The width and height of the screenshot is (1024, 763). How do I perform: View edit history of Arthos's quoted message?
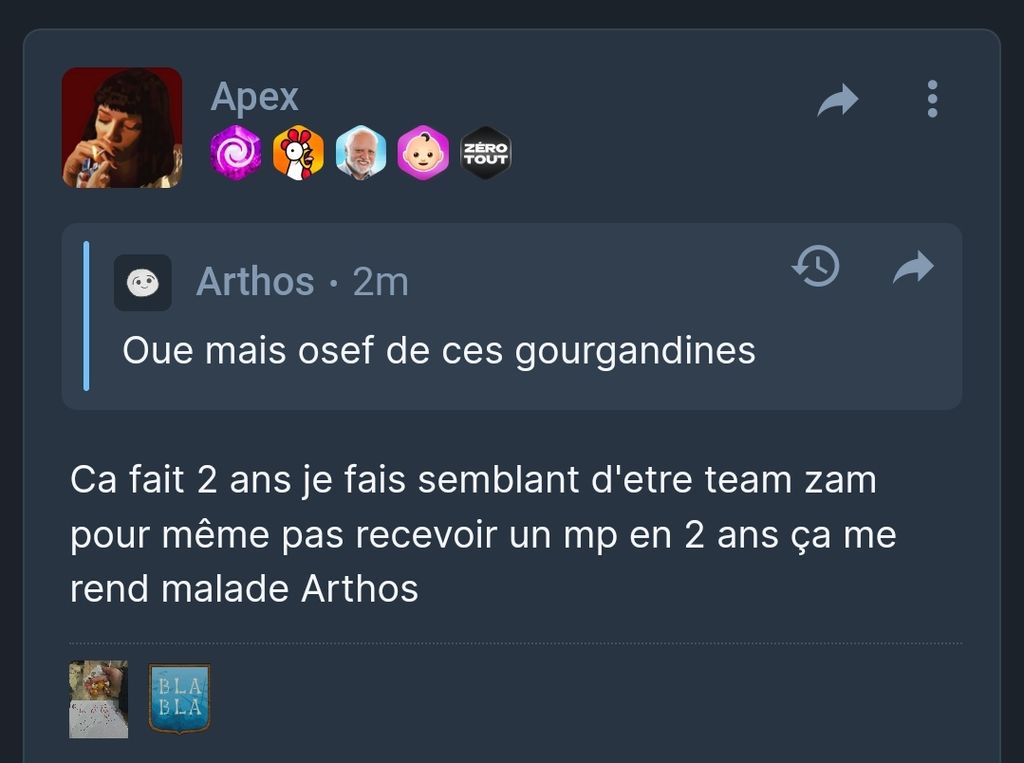click(x=816, y=267)
